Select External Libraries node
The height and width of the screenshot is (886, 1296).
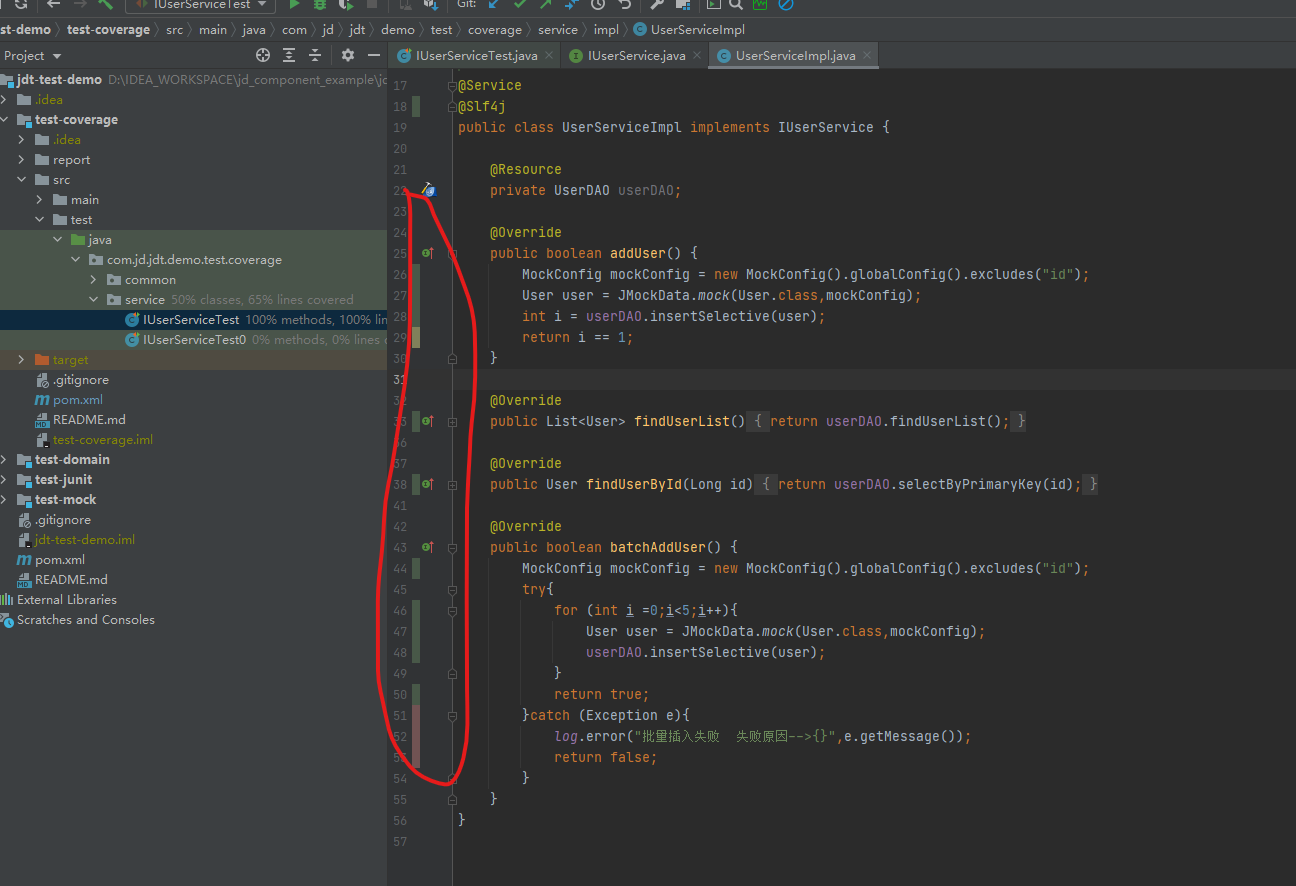[x=67, y=600]
